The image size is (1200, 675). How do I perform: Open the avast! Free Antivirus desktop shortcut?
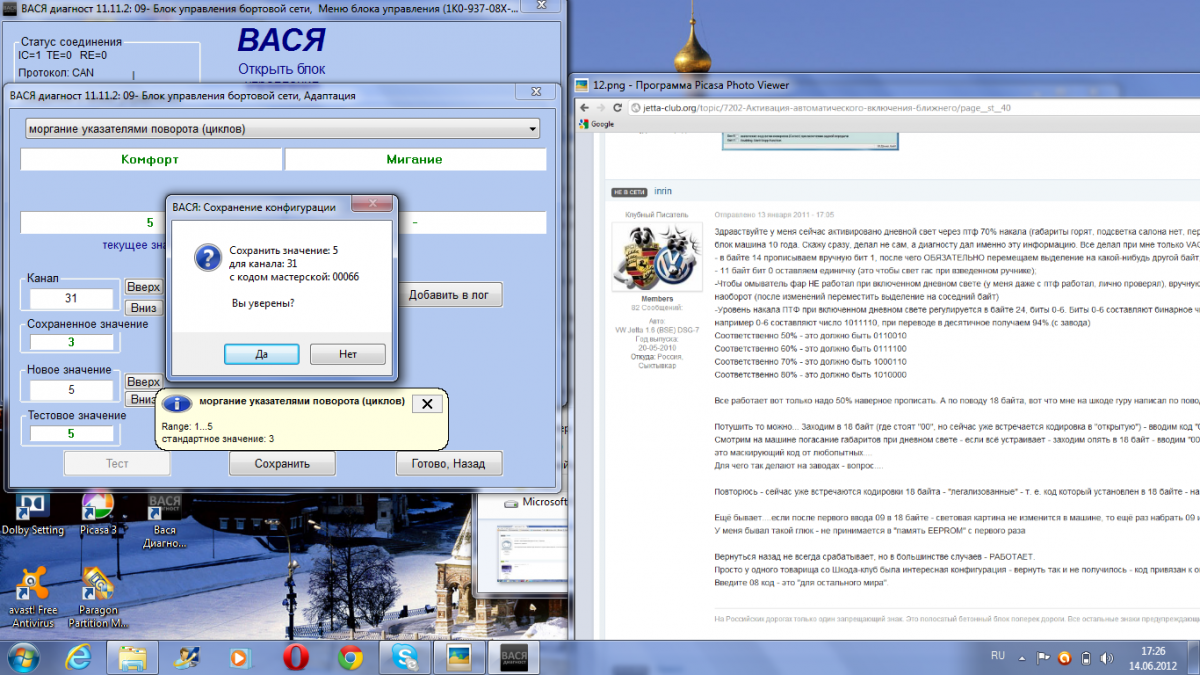[x=32, y=597]
